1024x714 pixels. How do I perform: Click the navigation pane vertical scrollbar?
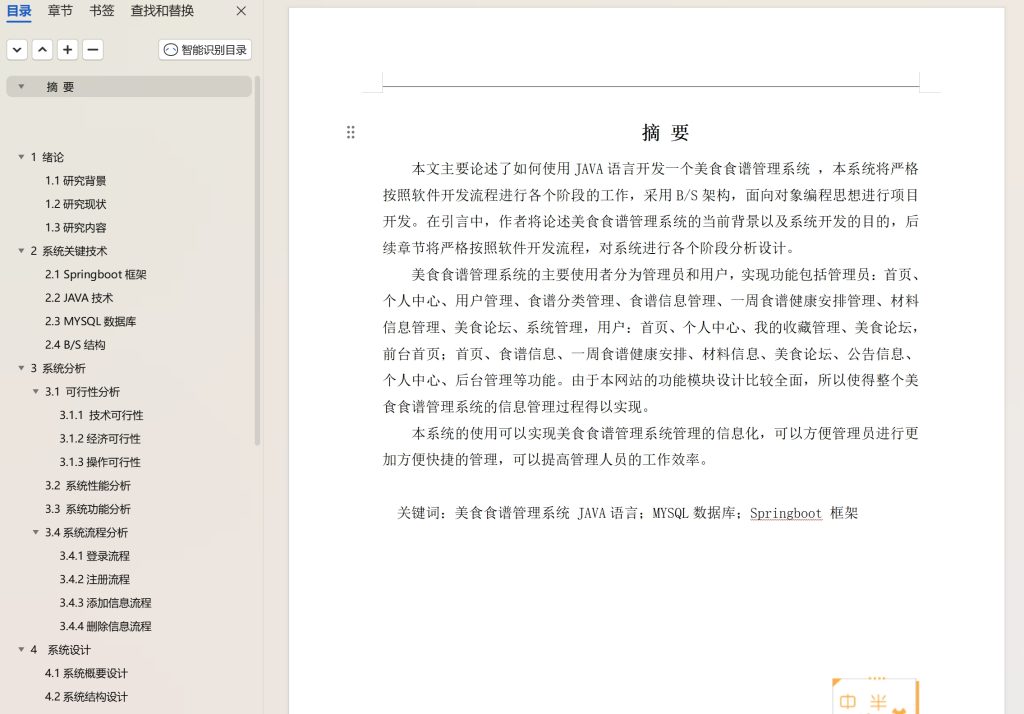tap(257, 261)
